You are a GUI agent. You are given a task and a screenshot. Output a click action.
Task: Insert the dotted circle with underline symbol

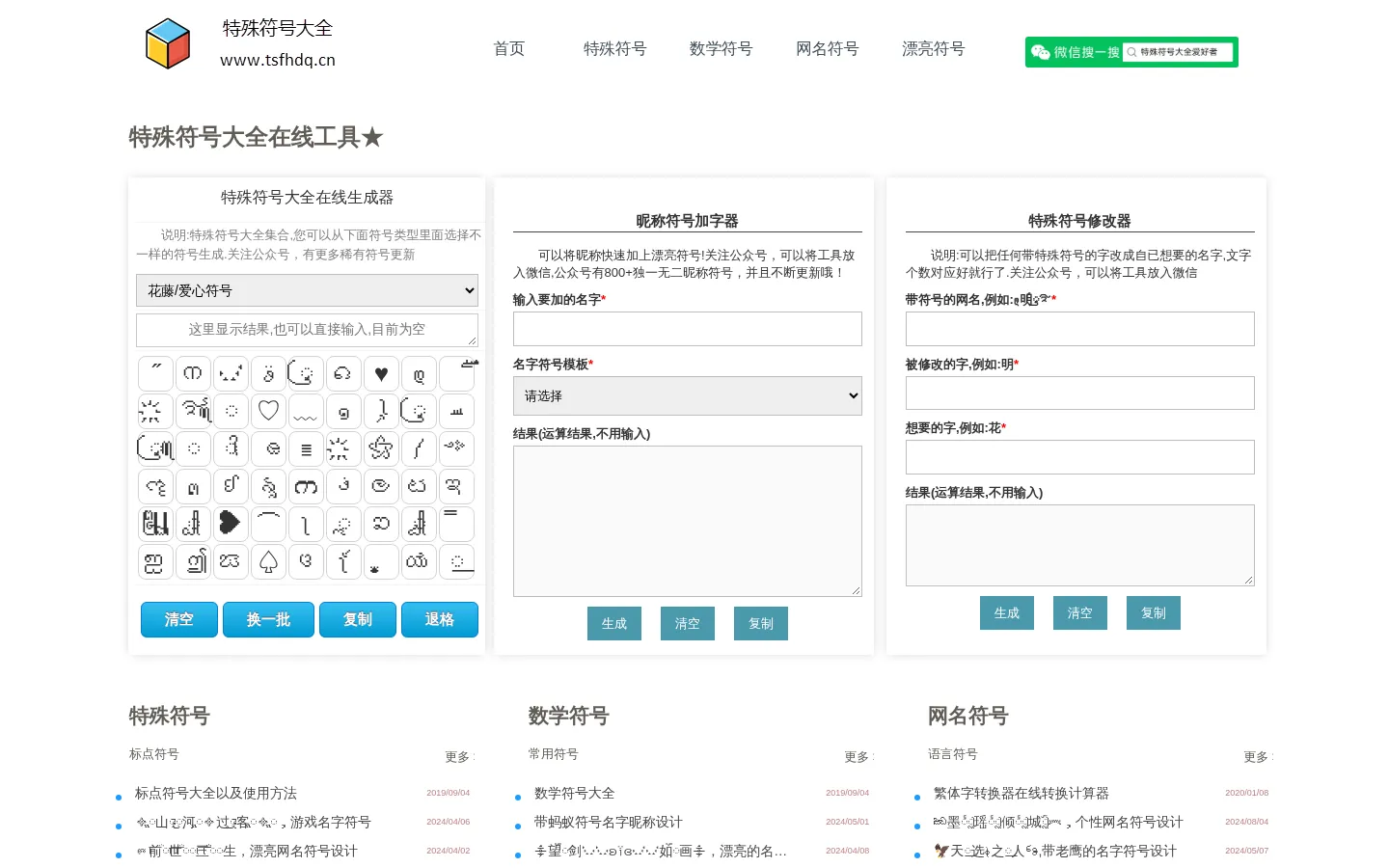tap(456, 561)
